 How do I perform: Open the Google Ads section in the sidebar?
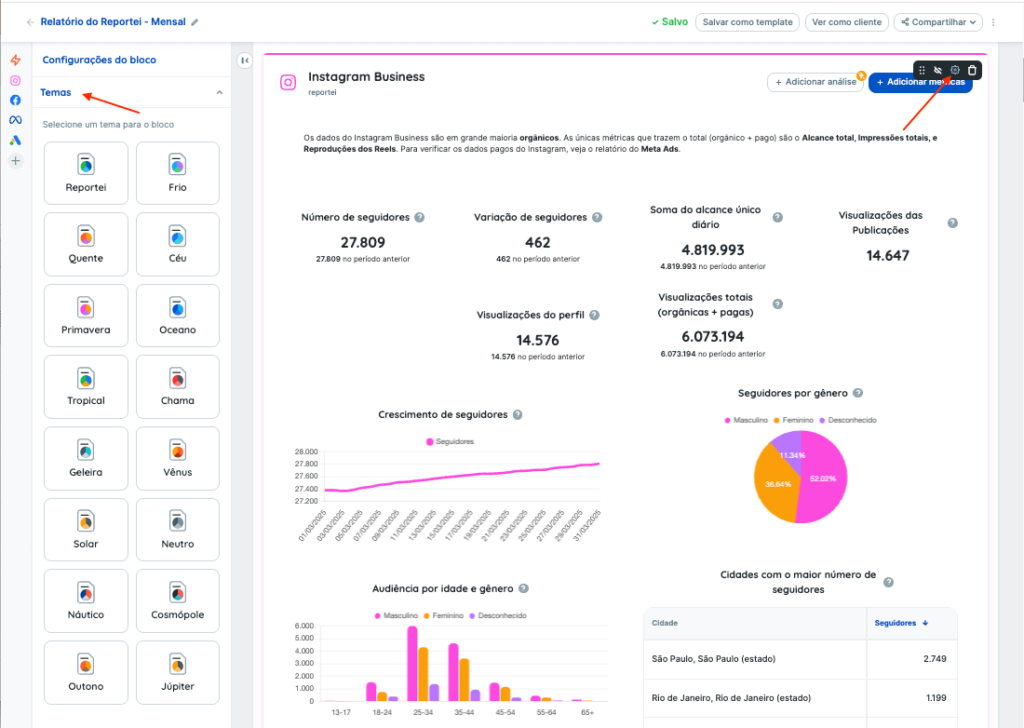coord(15,140)
